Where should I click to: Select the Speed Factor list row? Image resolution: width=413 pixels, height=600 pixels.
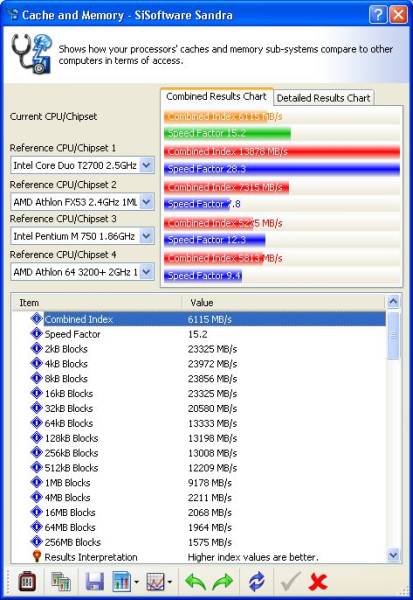click(x=199, y=334)
